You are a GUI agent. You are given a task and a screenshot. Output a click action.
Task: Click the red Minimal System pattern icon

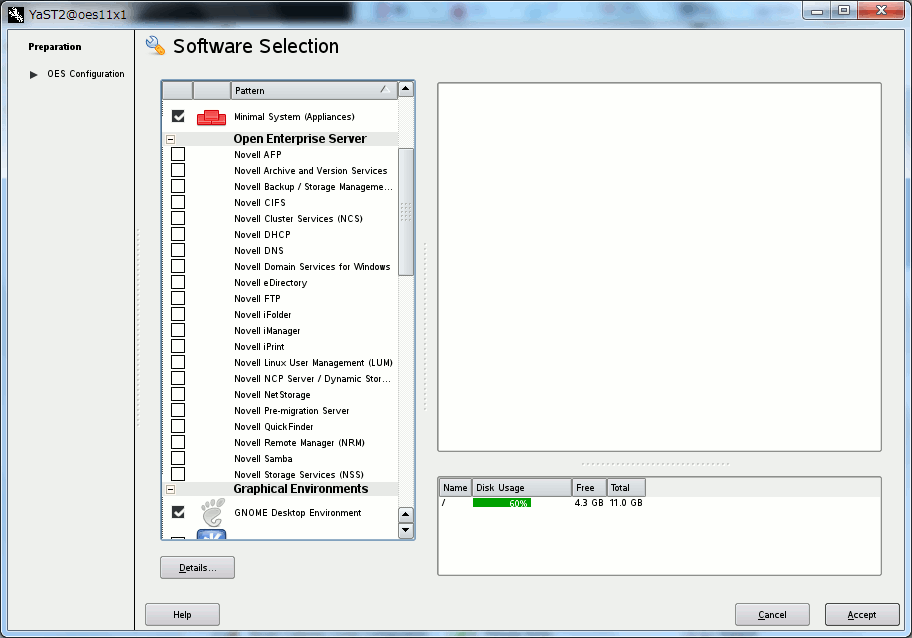pyautogui.click(x=211, y=117)
